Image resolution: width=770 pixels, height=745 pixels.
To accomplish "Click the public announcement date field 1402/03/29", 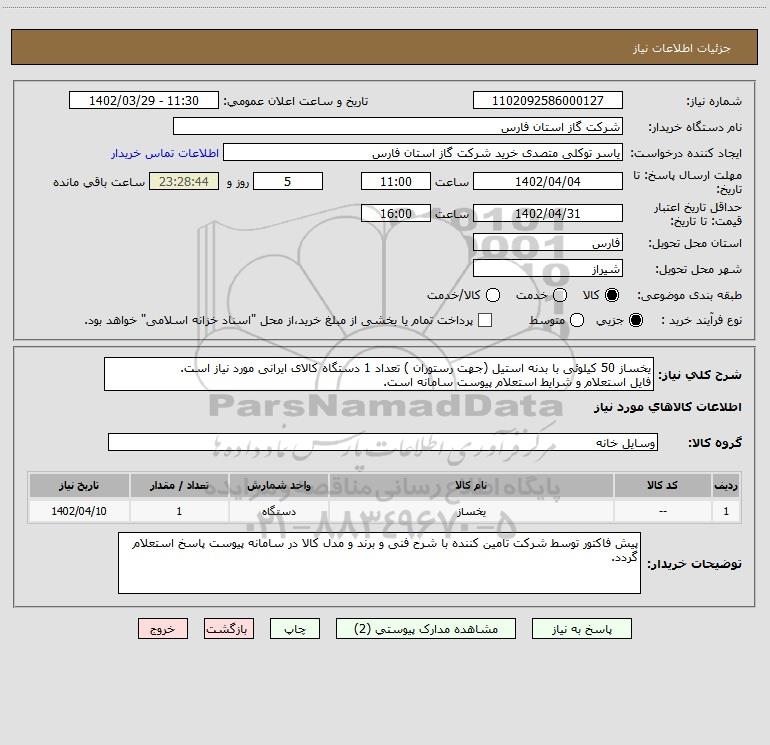I will 144,101.
